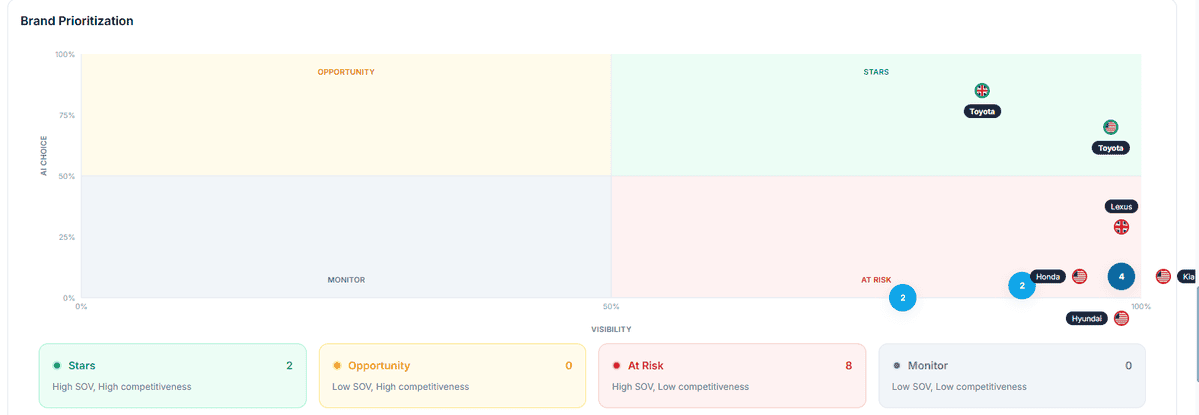This screenshot has width=1199, height=415.
Task: Click the US flag marker beside Kia
Action: pos(1163,276)
